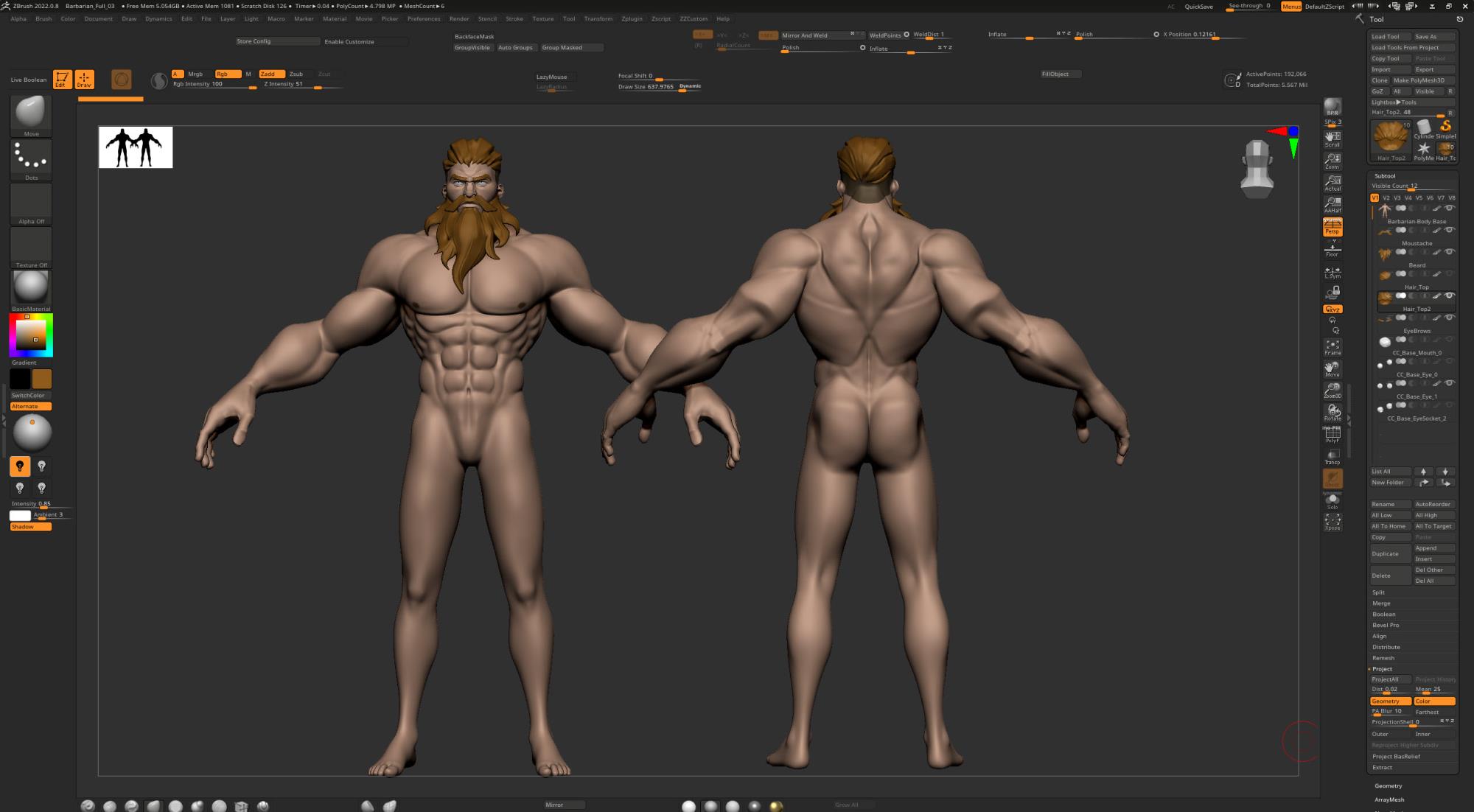The height and width of the screenshot is (812, 1474).
Task: Click the Local transformations lock icon
Action: coord(1332,293)
